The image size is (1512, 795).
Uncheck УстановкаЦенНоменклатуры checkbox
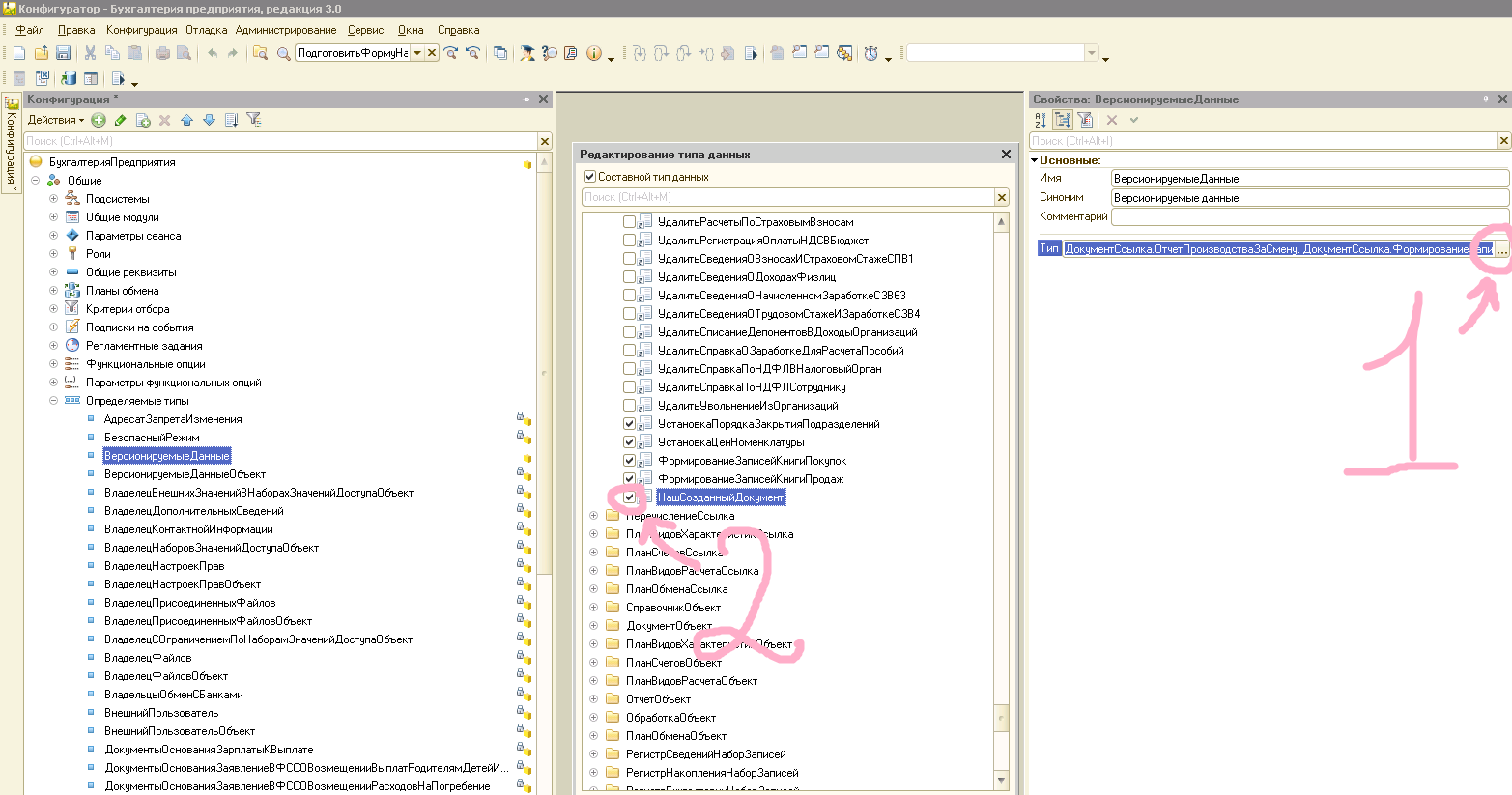pos(630,442)
